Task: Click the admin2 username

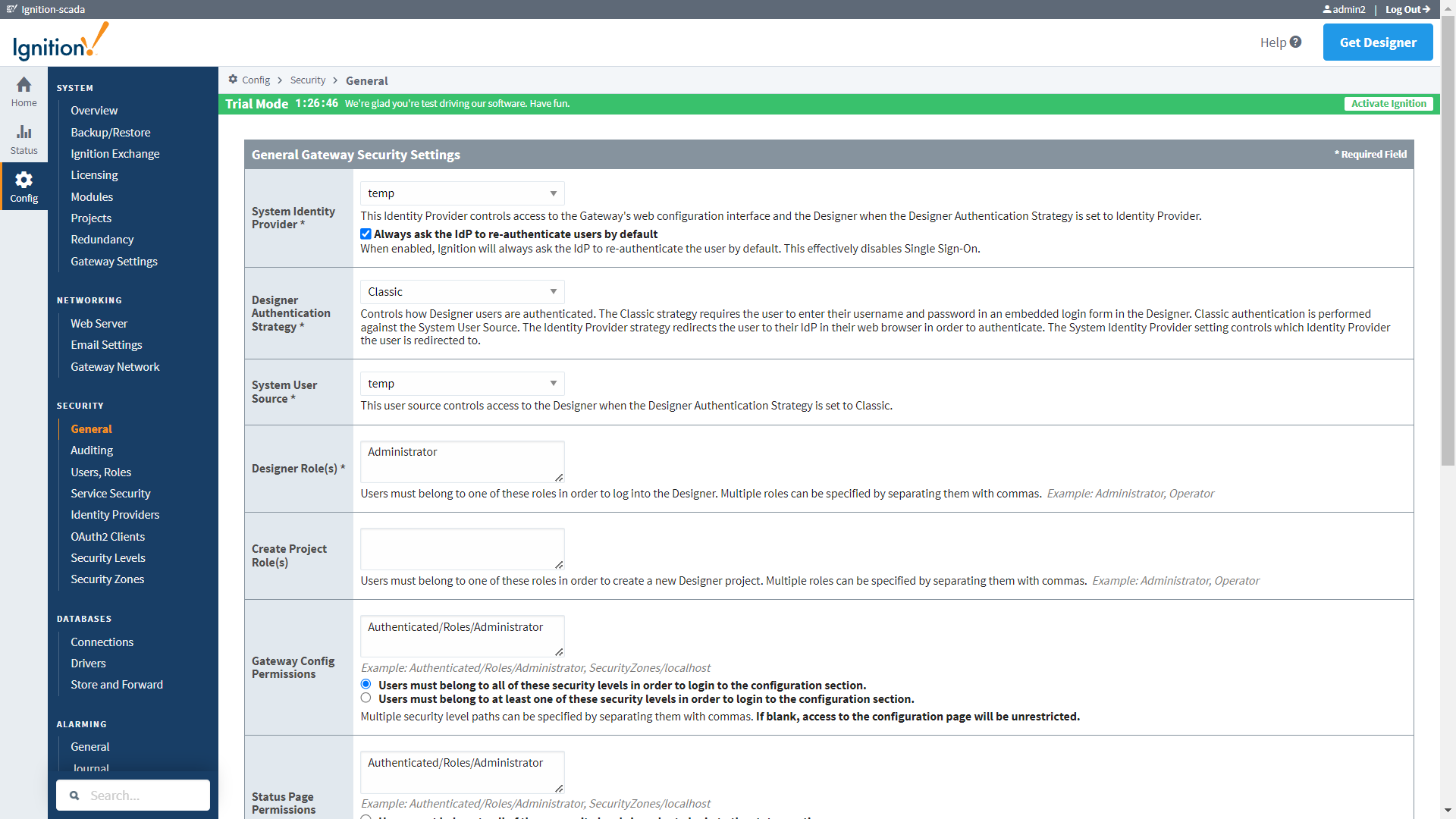Action: (x=1349, y=9)
